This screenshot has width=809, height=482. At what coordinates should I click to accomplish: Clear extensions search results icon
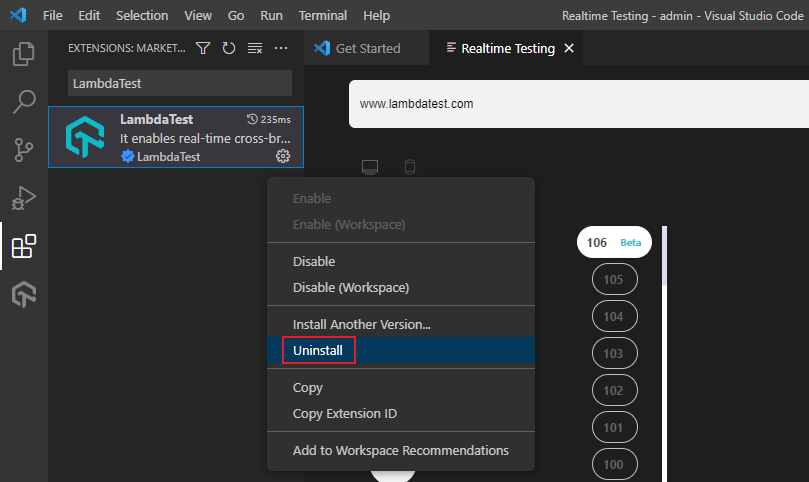(x=255, y=48)
